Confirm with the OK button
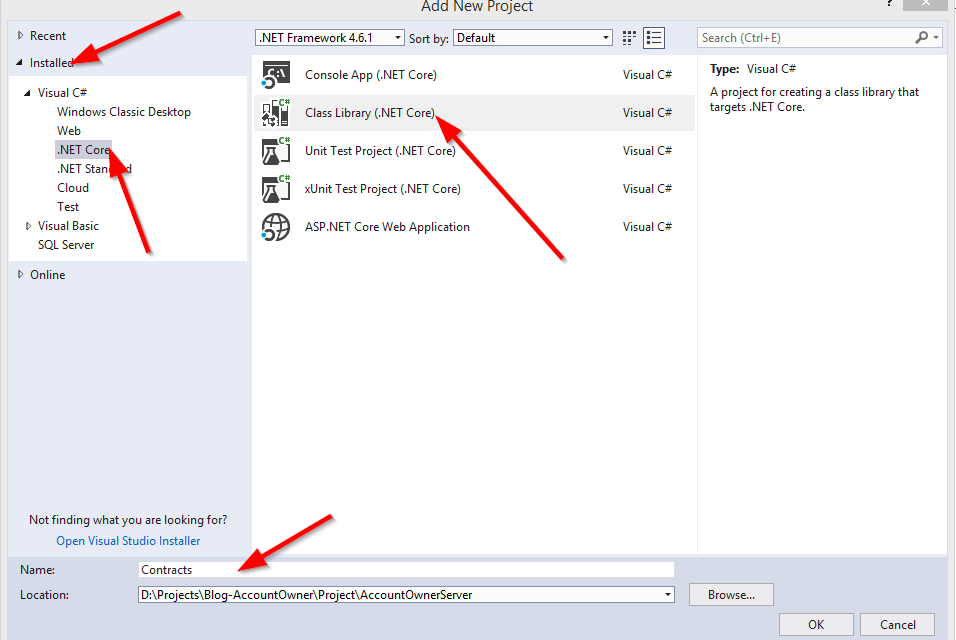 click(x=816, y=625)
